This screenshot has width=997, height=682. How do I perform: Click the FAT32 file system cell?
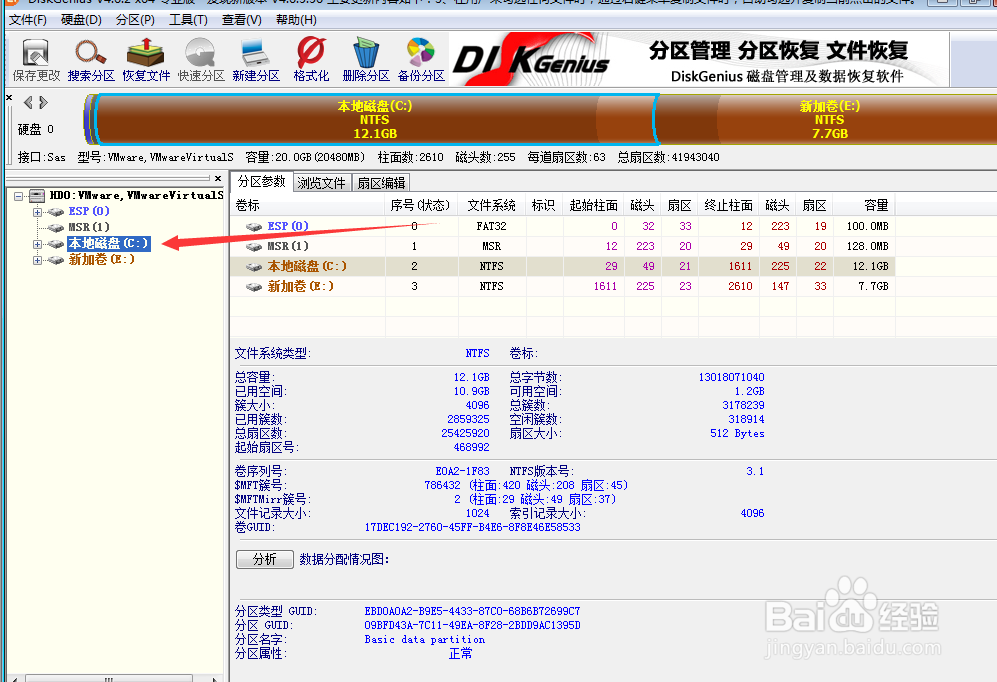click(x=492, y=226)
